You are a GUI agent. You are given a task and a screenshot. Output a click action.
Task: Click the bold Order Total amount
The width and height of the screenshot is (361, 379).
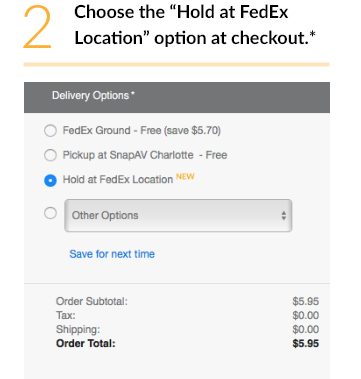pos(306,343)
